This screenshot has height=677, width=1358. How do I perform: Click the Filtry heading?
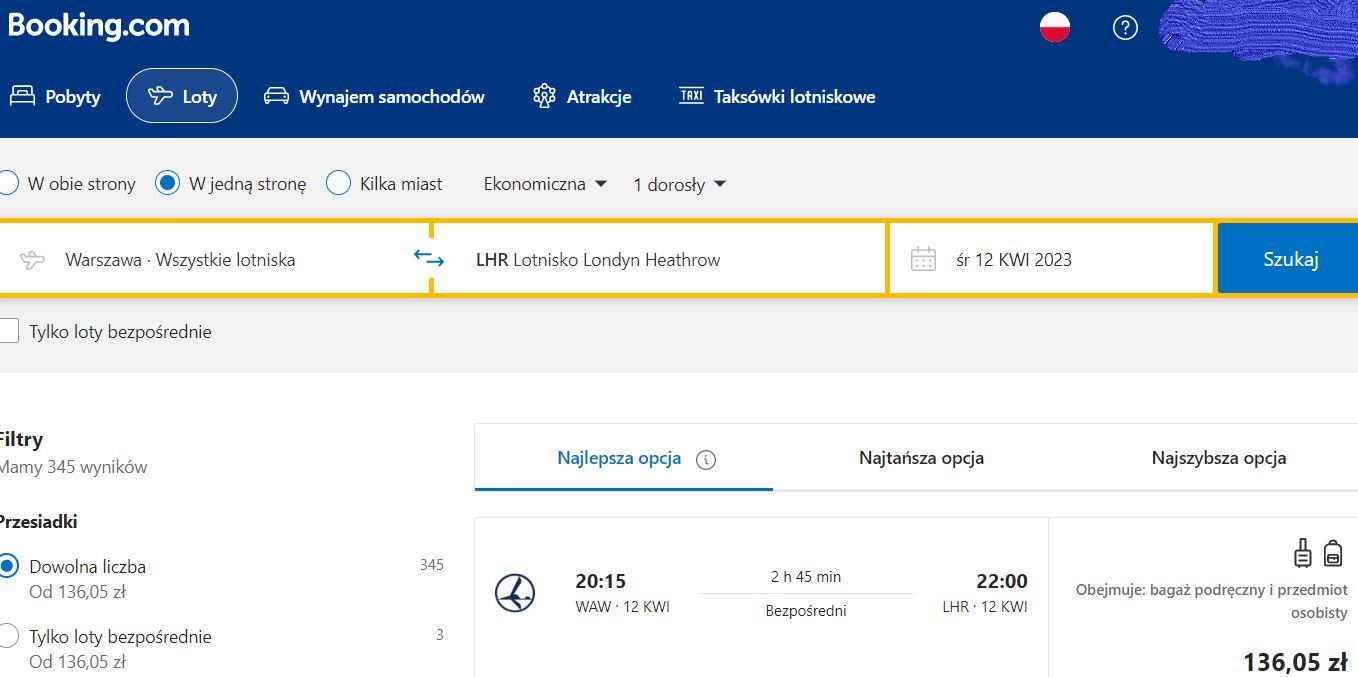[x=21, y=439]
